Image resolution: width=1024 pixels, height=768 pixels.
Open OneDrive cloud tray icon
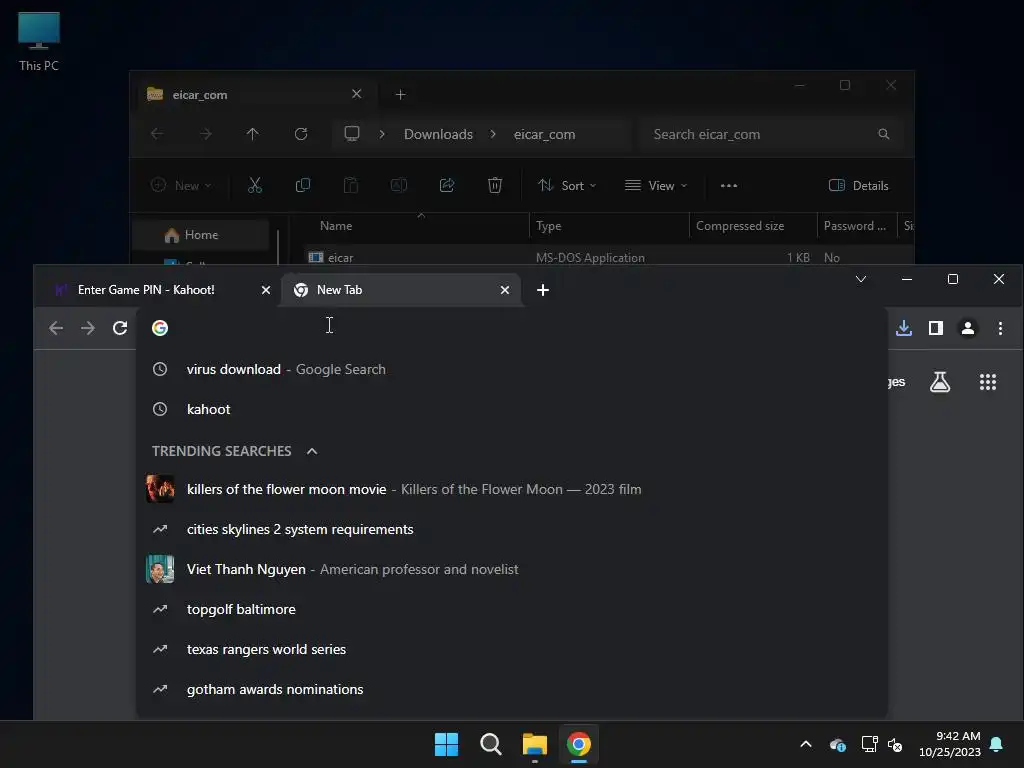point(838,744)
